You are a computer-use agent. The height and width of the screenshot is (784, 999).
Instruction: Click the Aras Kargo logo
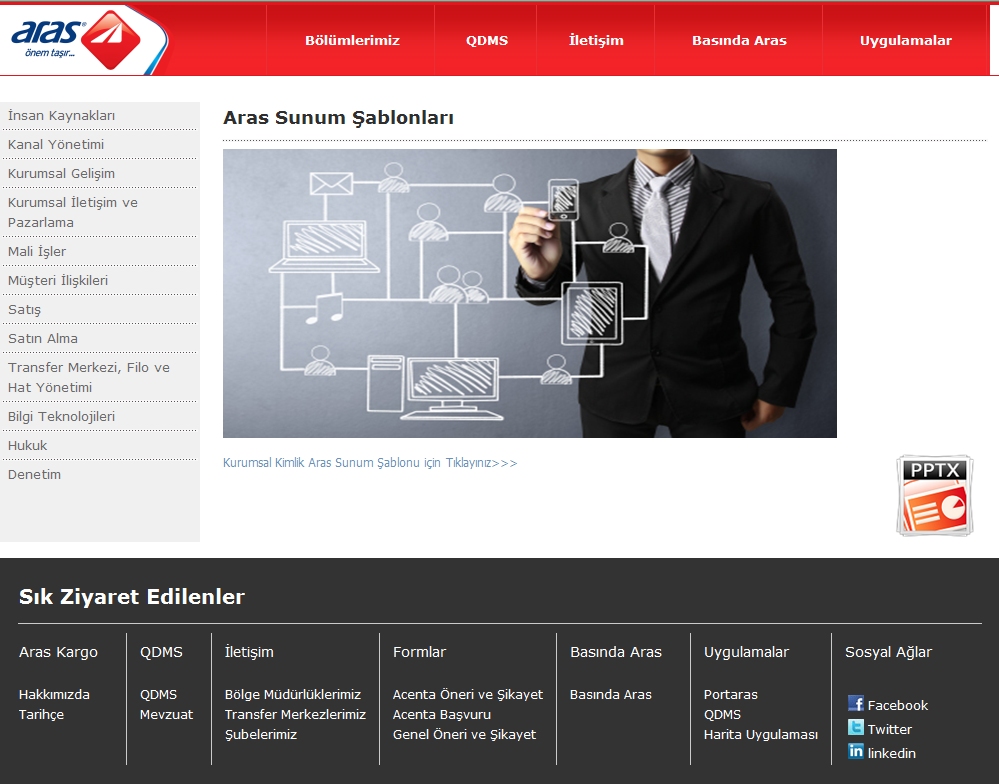click(x=76, y=39)
